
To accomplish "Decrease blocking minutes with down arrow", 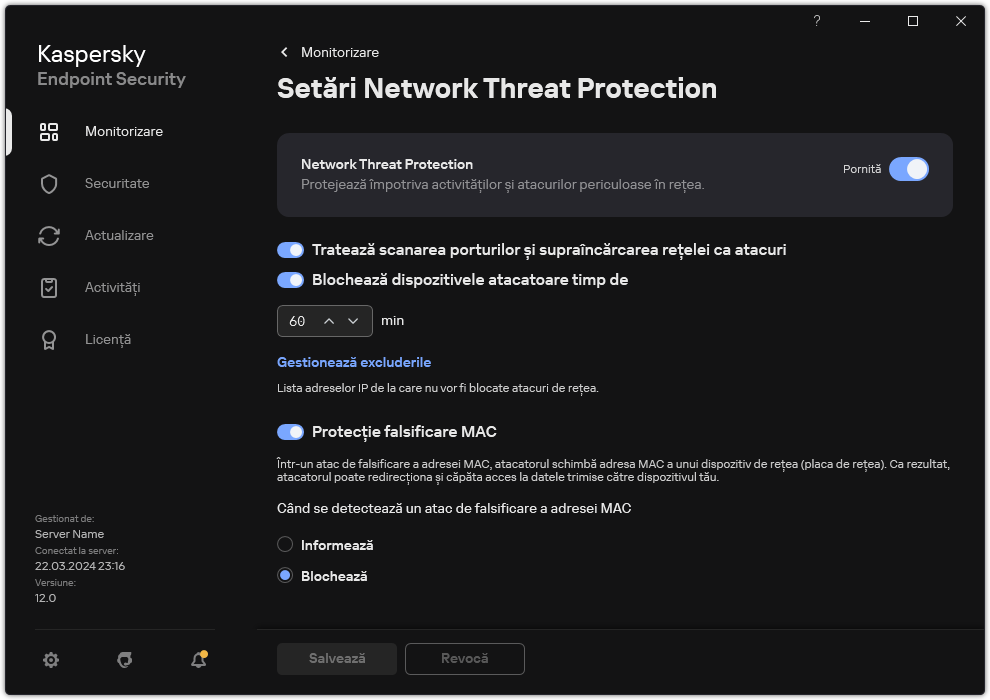I will [353, 320].
